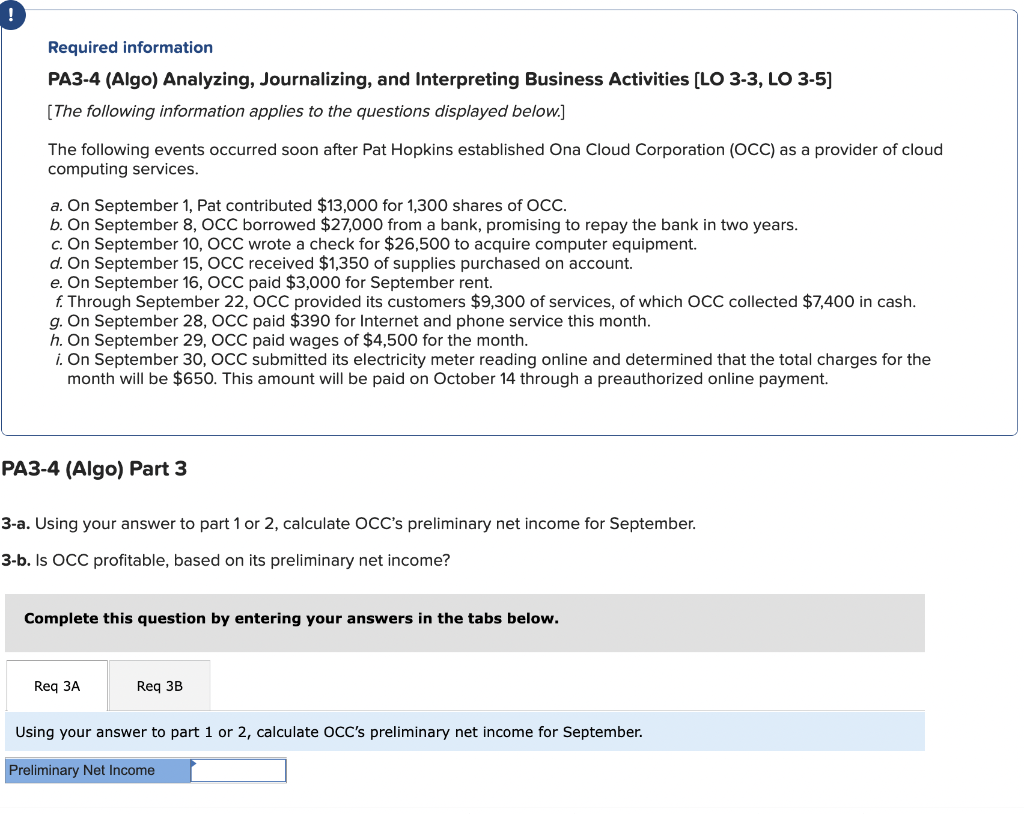
Task: Select item f about $9,300 of services
Action: [x=480, y=301]
